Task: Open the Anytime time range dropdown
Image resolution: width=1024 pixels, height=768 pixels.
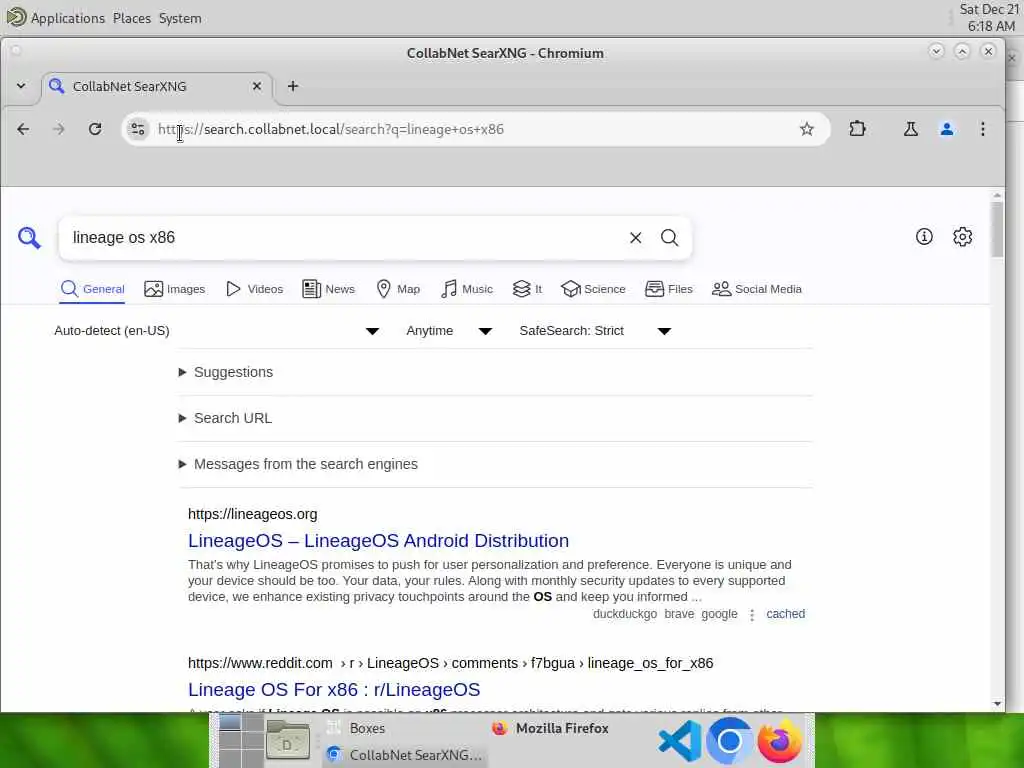Action: [449, 331]
